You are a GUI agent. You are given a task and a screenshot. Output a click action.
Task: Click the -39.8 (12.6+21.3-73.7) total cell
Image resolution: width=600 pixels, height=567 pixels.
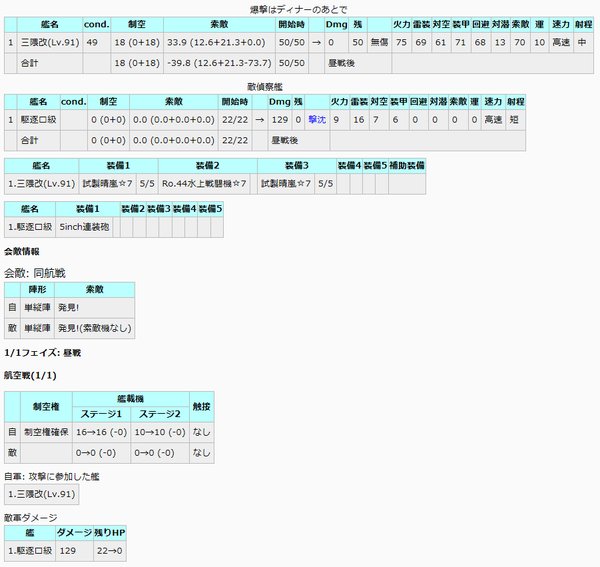(219, 63)
